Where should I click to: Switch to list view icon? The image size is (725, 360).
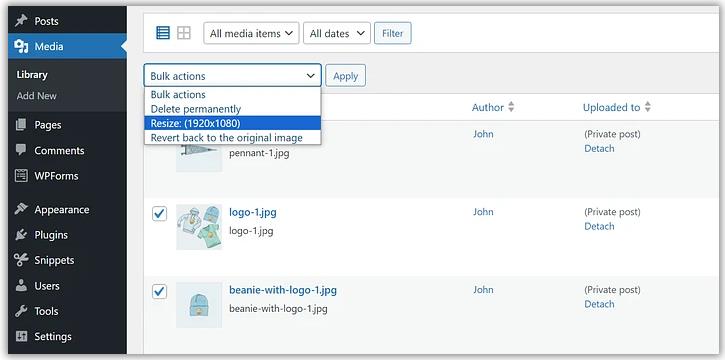coord(163,33)
